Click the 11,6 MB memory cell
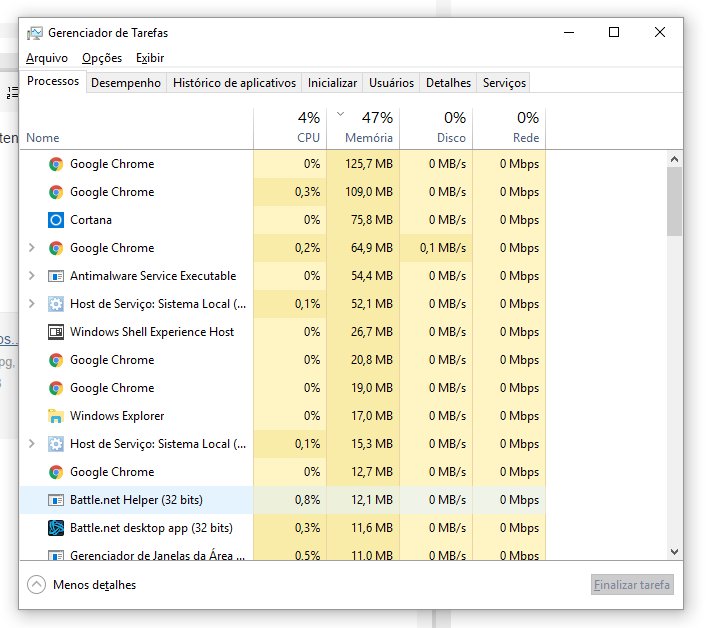The image size is (707, 628). [x=363, y=528]
